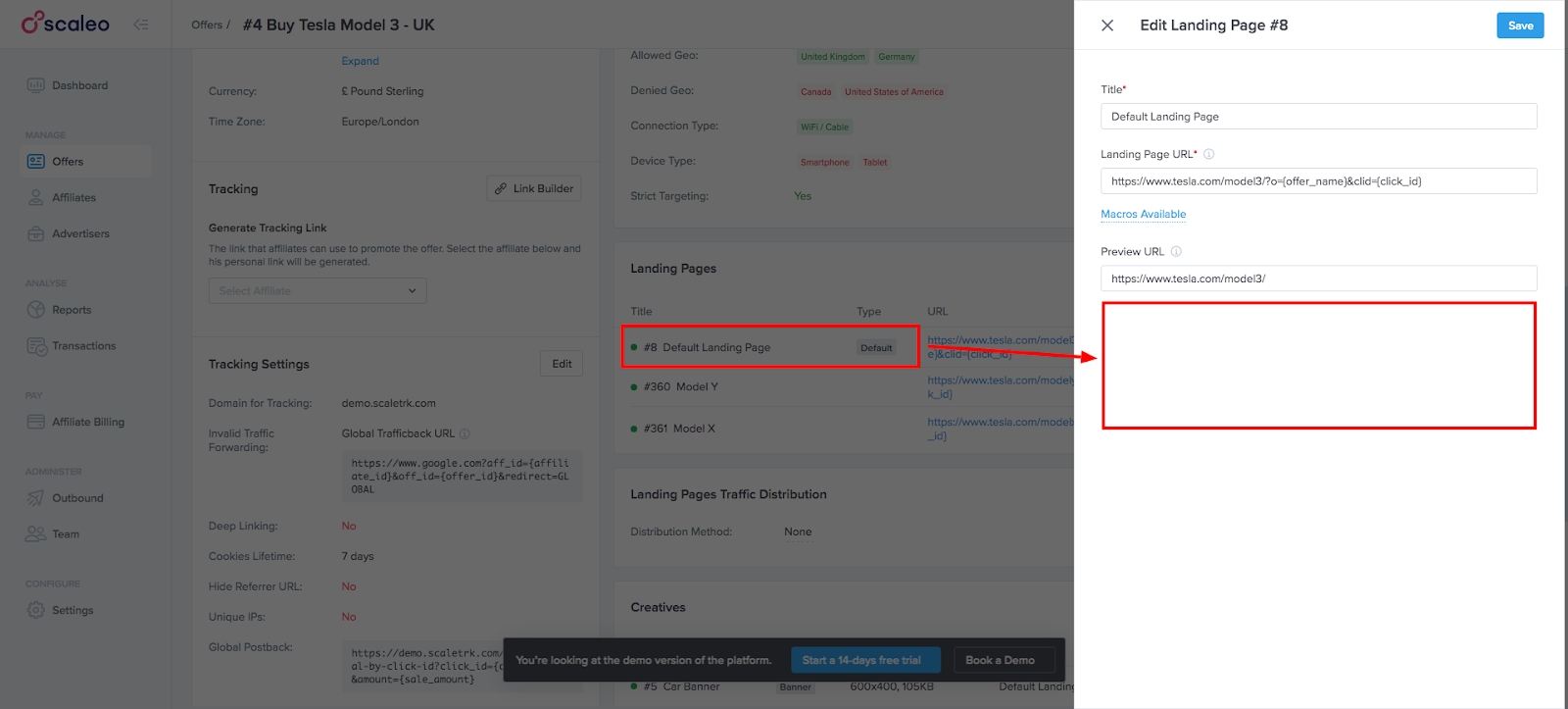Screen dimensions: 1568x709
Task: Click the Distribution Method None value
Action: coord(798,532)
